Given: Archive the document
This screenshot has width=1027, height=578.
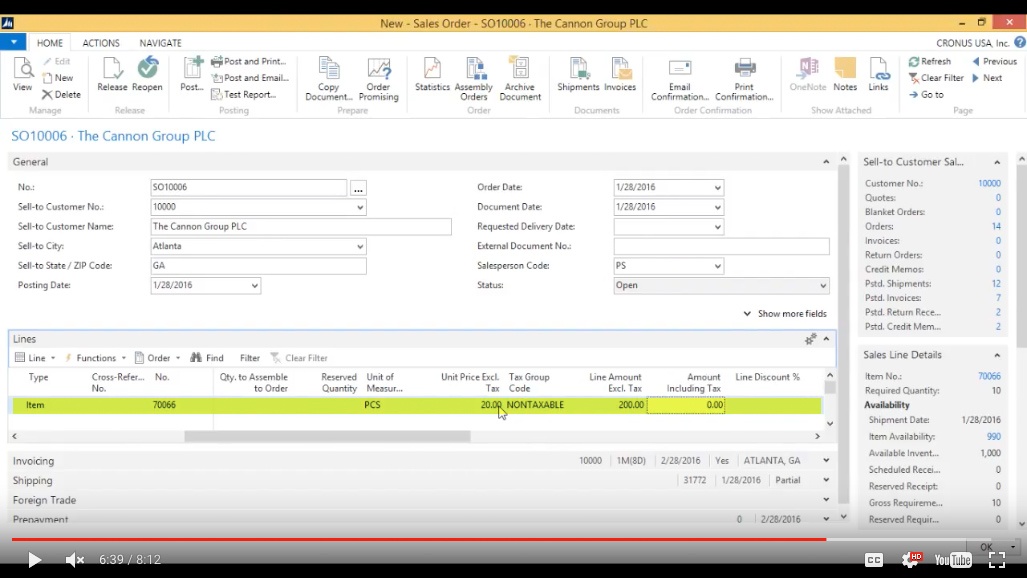Looking at the screenshot, I should (520, 79).
